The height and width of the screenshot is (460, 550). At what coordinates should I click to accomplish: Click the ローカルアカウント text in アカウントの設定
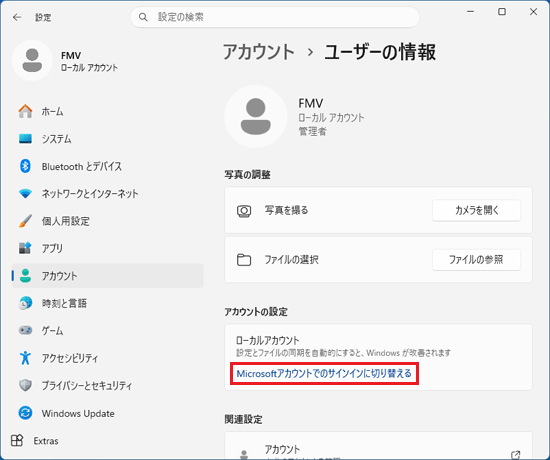coord(268,340)
